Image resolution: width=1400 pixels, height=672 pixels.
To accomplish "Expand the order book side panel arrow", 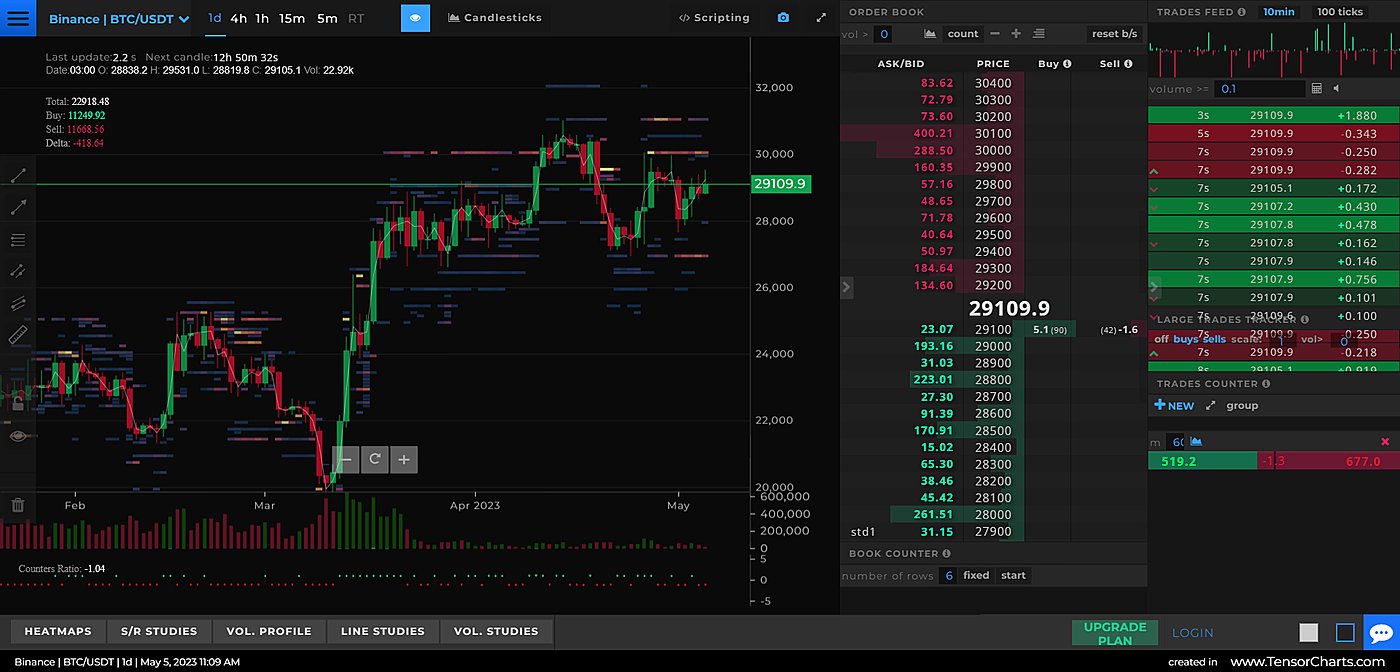I will [846, 287].
